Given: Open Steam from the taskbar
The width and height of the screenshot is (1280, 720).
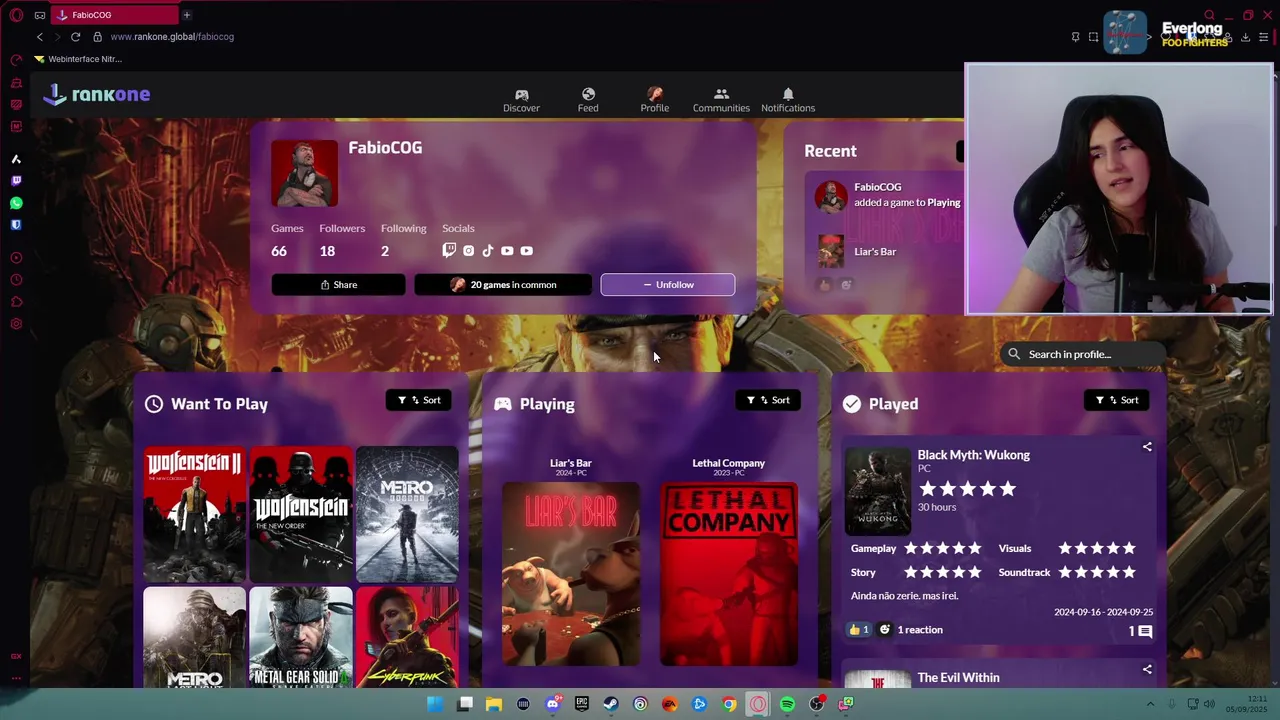Looking at the screenshot, I should (611, 704).
